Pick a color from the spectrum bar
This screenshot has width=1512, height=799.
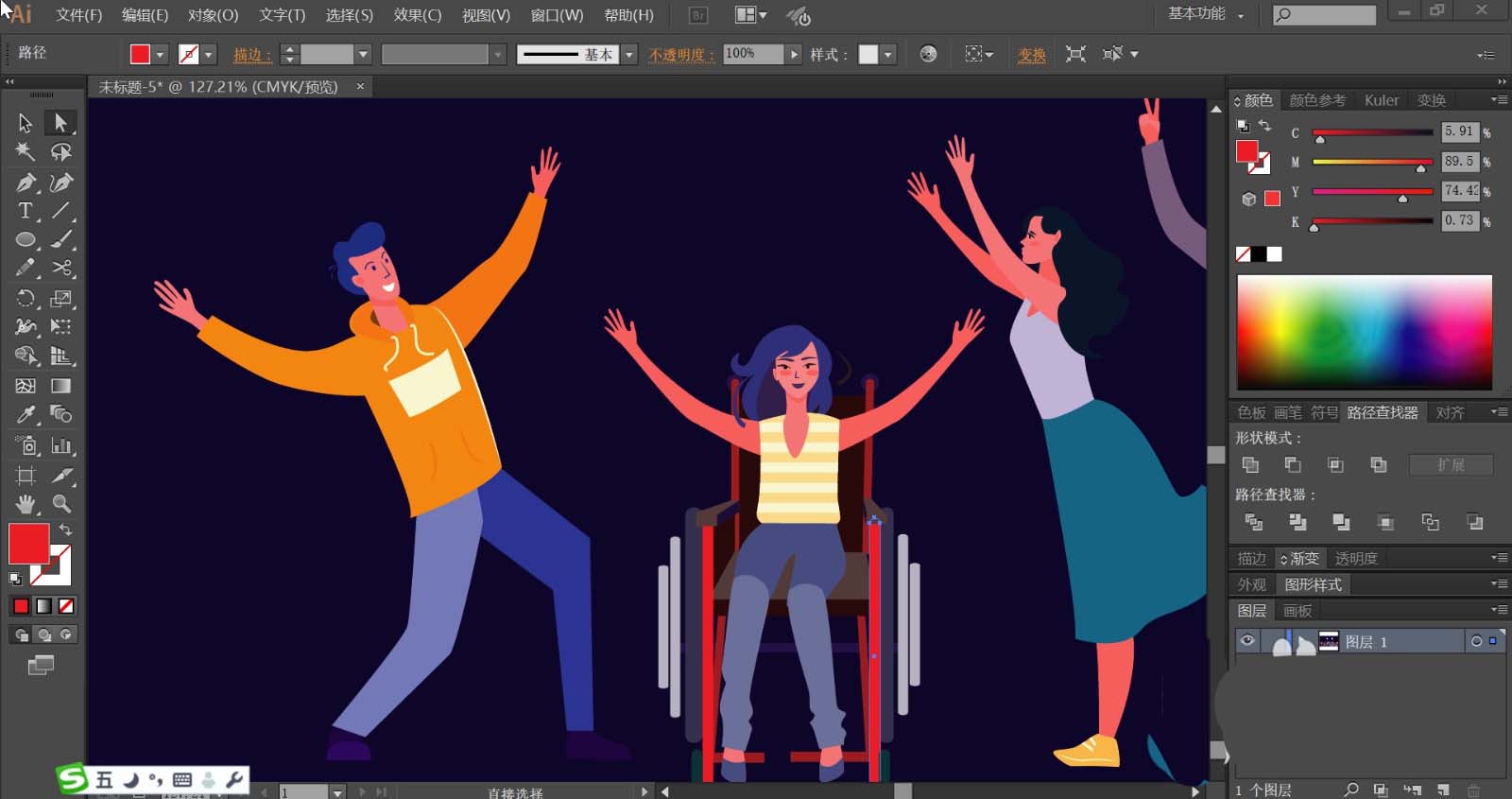[1364, 332]
